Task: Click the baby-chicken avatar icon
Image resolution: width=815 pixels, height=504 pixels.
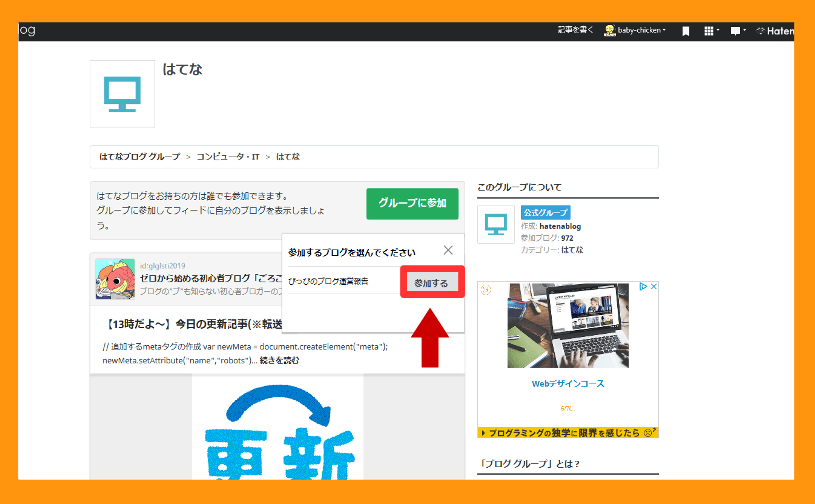Action: coord(610,31)
